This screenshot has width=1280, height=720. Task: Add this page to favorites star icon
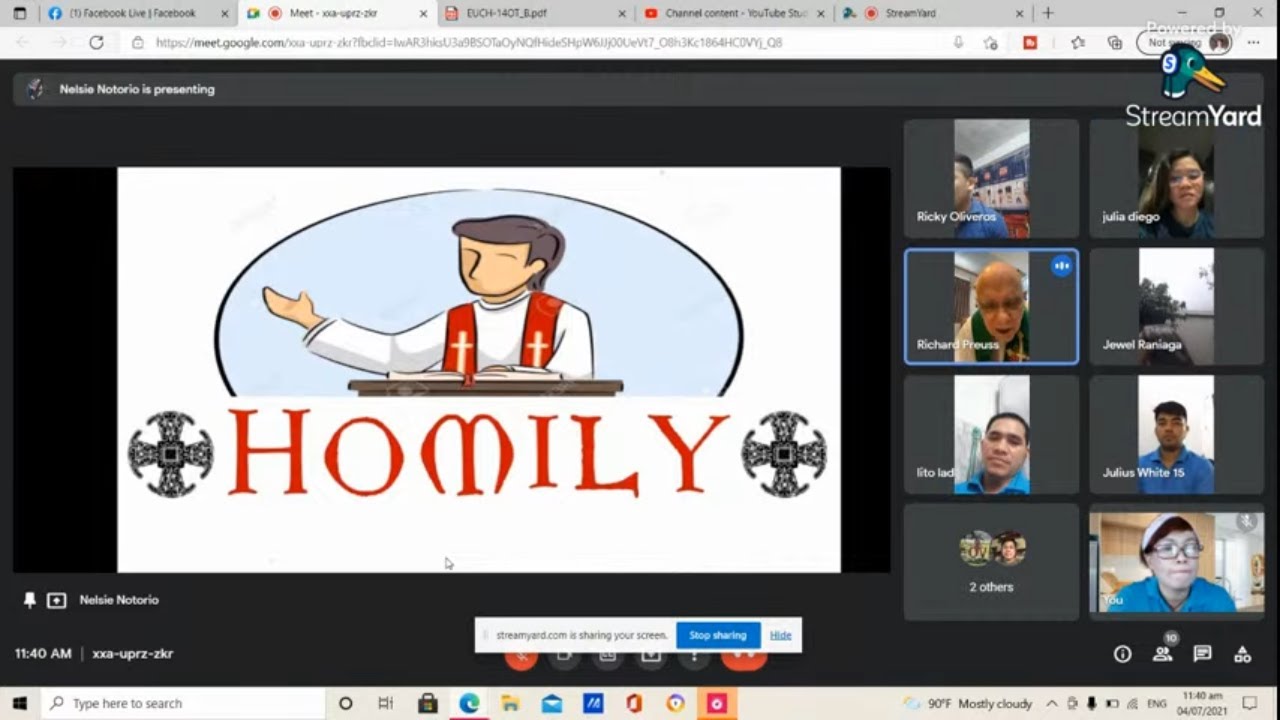point(990,42)
